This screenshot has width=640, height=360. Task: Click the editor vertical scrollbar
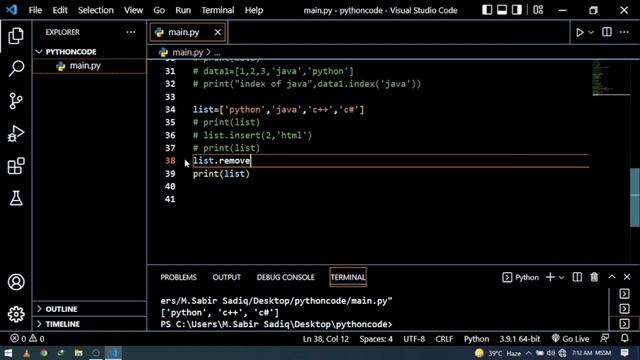[x=635, y=197]
